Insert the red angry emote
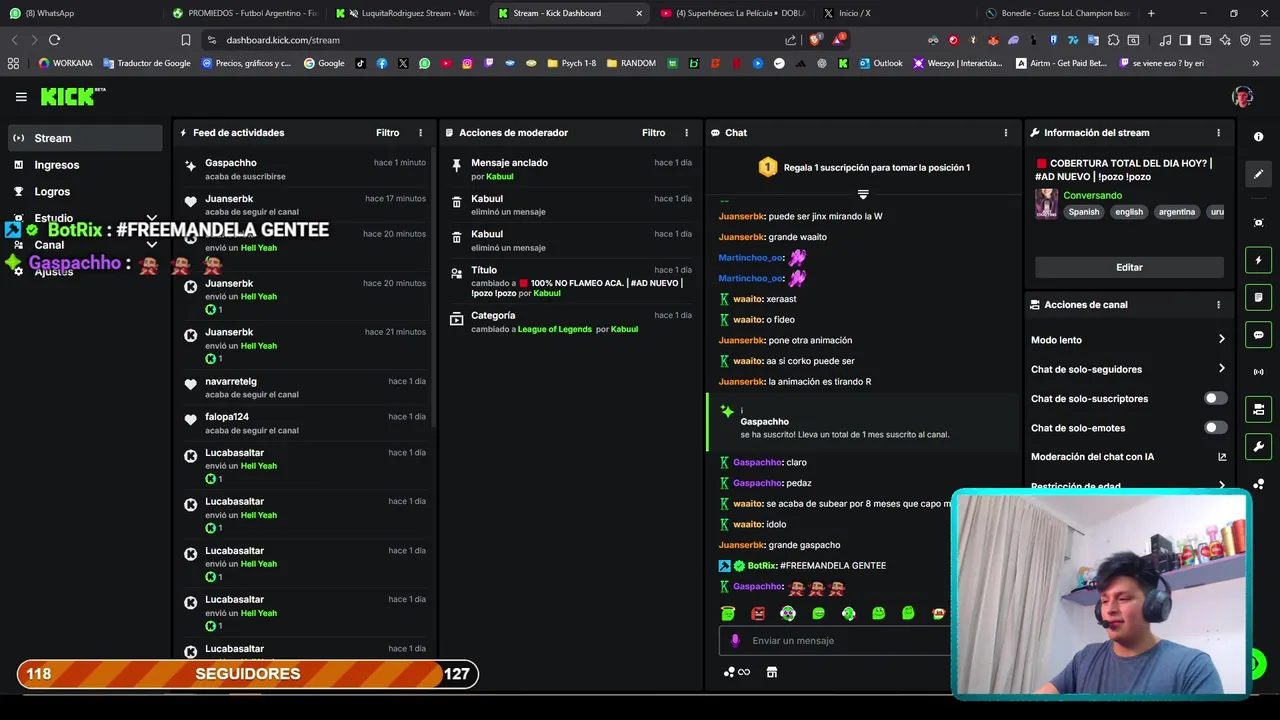The width and height of the screenshot is (1280, 720). [x=758, y=613]
